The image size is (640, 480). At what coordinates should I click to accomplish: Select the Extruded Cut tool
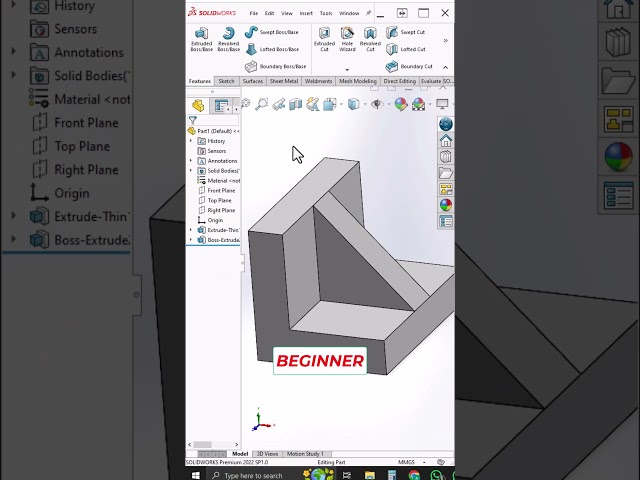pyautogui.click(x=324, y=39)
